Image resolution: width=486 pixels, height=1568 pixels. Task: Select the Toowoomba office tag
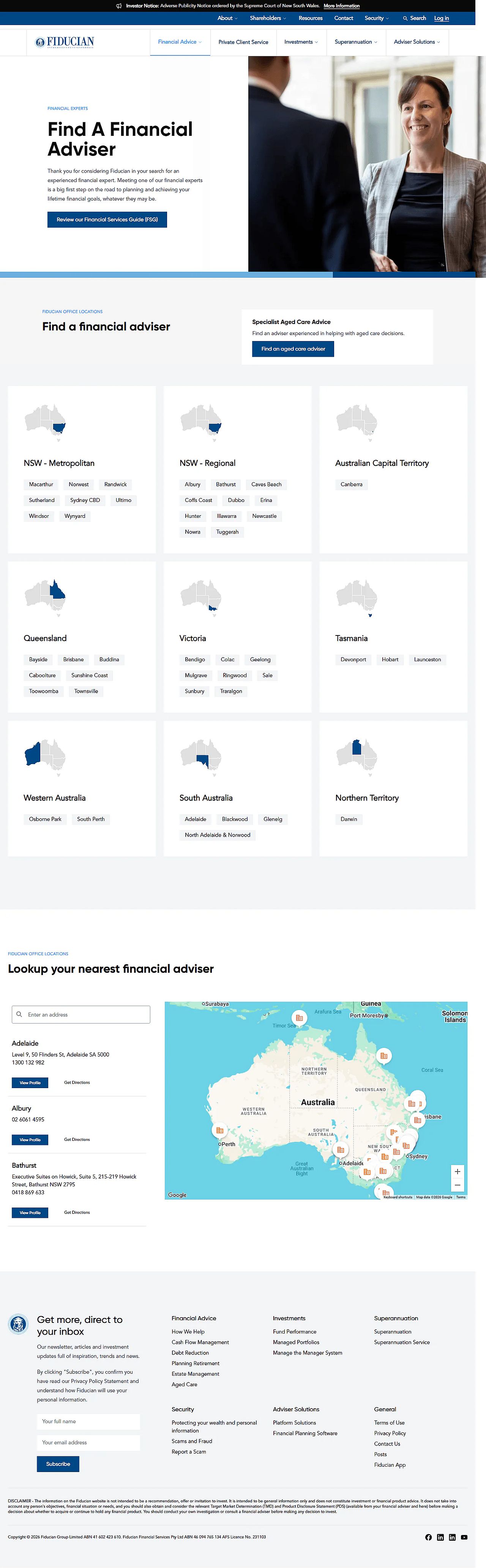tap(44, 692)
